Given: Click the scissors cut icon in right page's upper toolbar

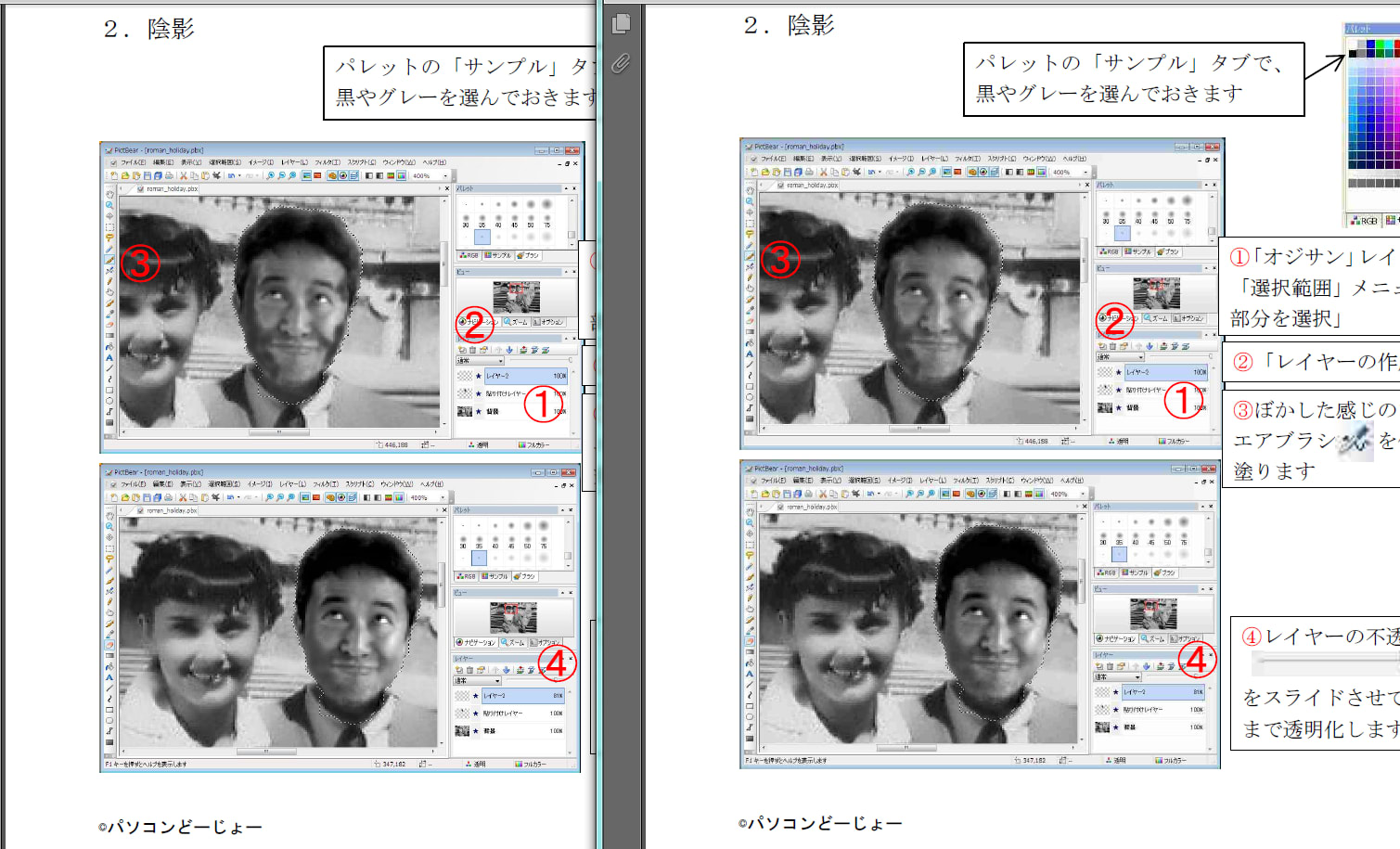Looking at the screenshot, I should click(824, 172).
